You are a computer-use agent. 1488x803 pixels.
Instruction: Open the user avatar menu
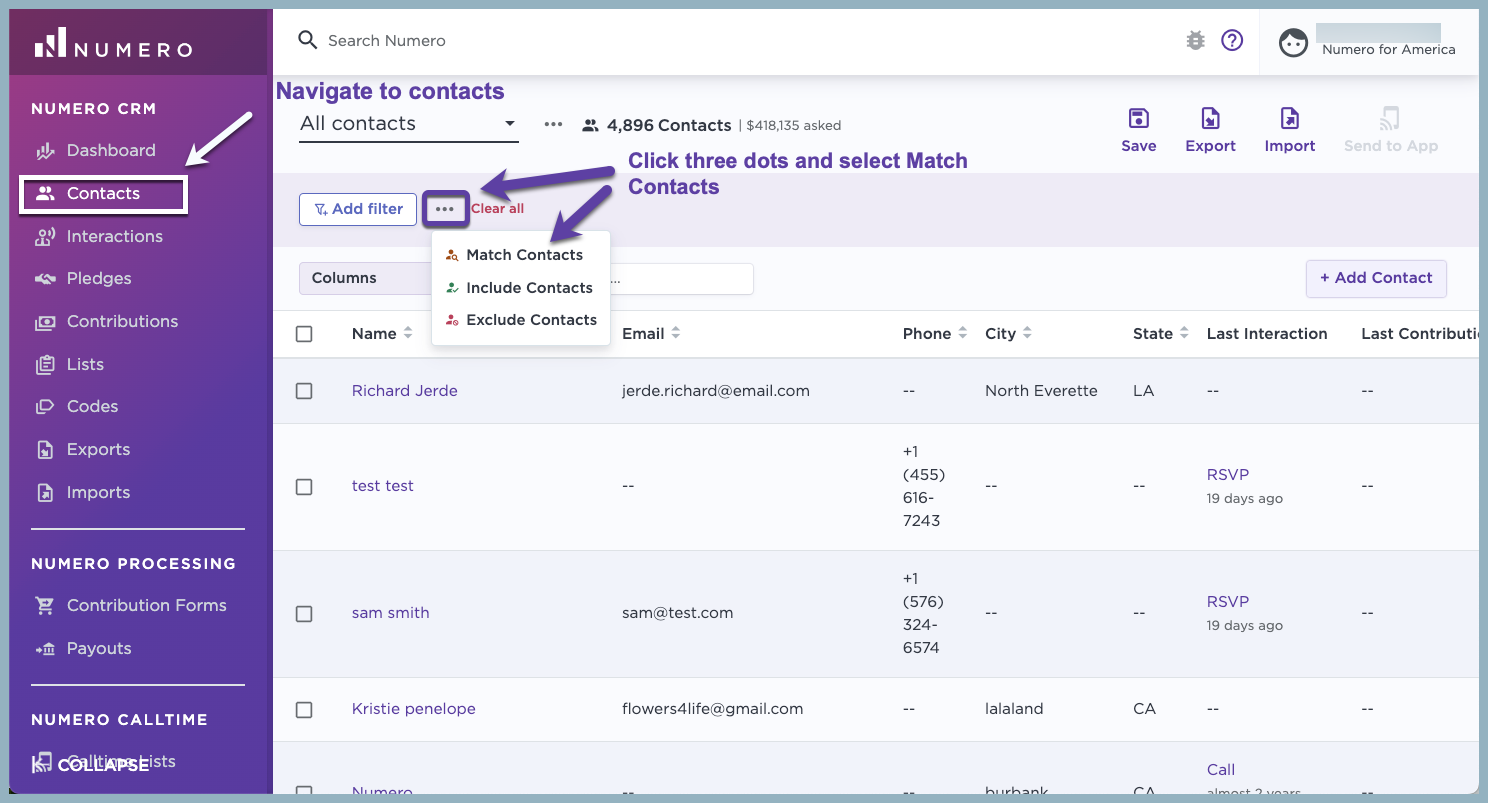click(x=1293, y=42)
